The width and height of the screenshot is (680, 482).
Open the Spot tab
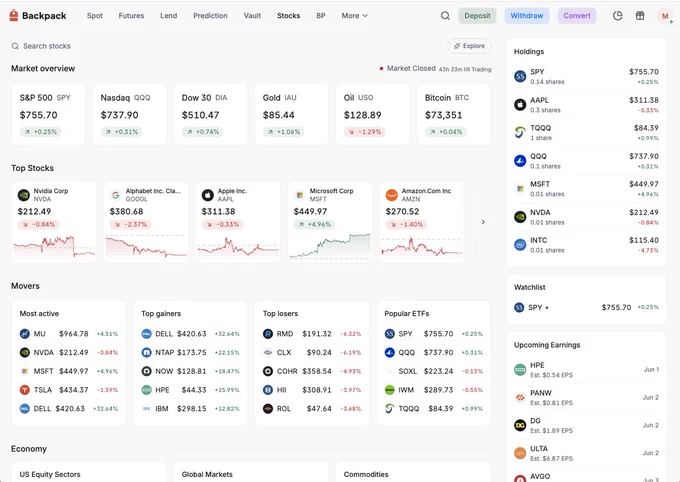(x=95, y=16)
